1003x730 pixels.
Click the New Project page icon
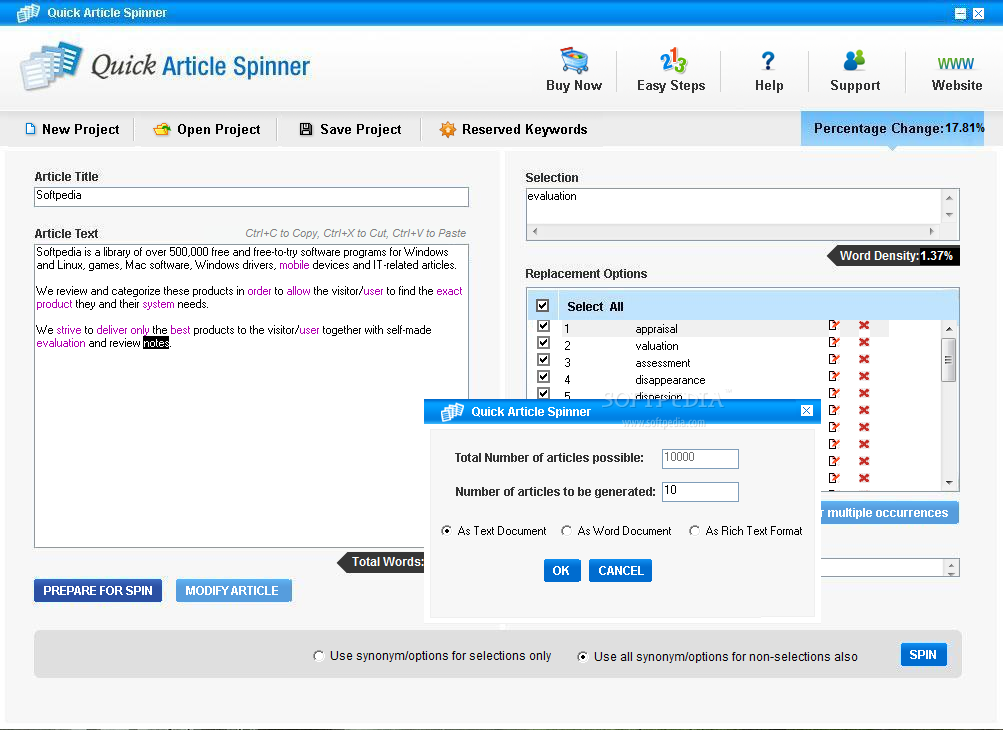click(x=30, y=129)
